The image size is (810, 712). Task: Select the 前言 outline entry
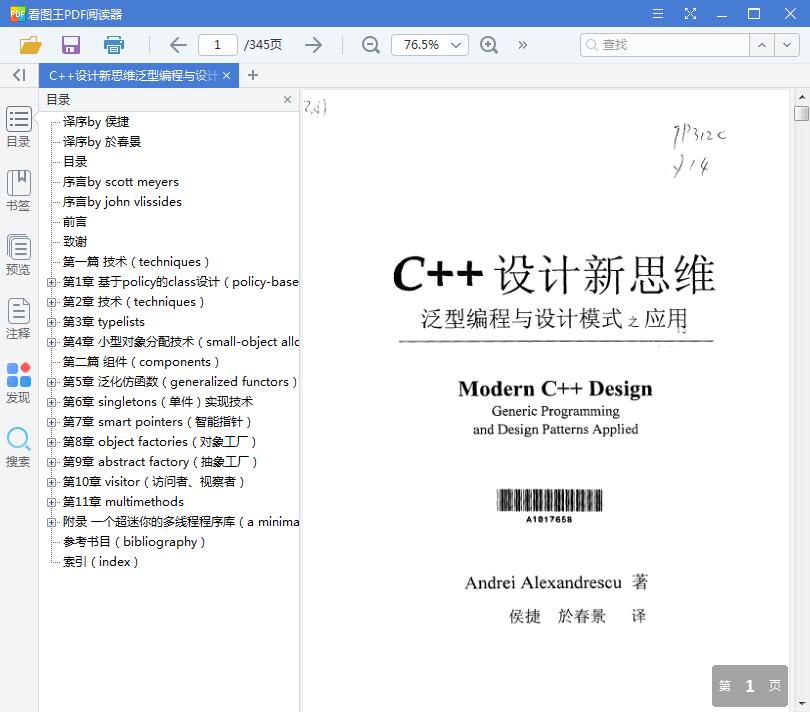point(75,222)
